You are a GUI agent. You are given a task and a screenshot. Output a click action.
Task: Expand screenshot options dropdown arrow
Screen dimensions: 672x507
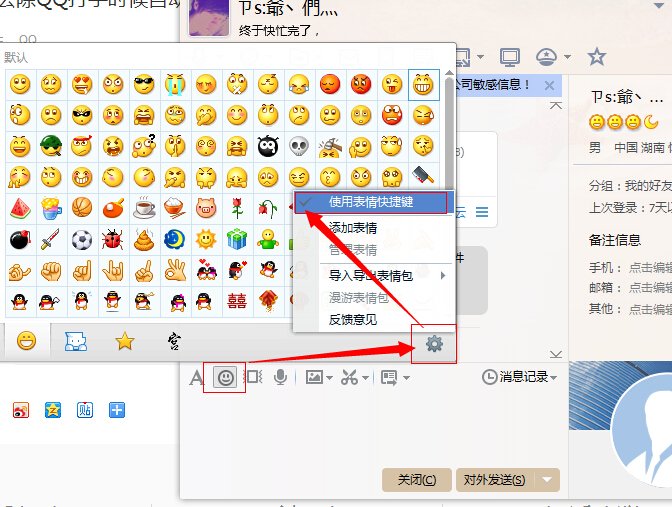365,378
